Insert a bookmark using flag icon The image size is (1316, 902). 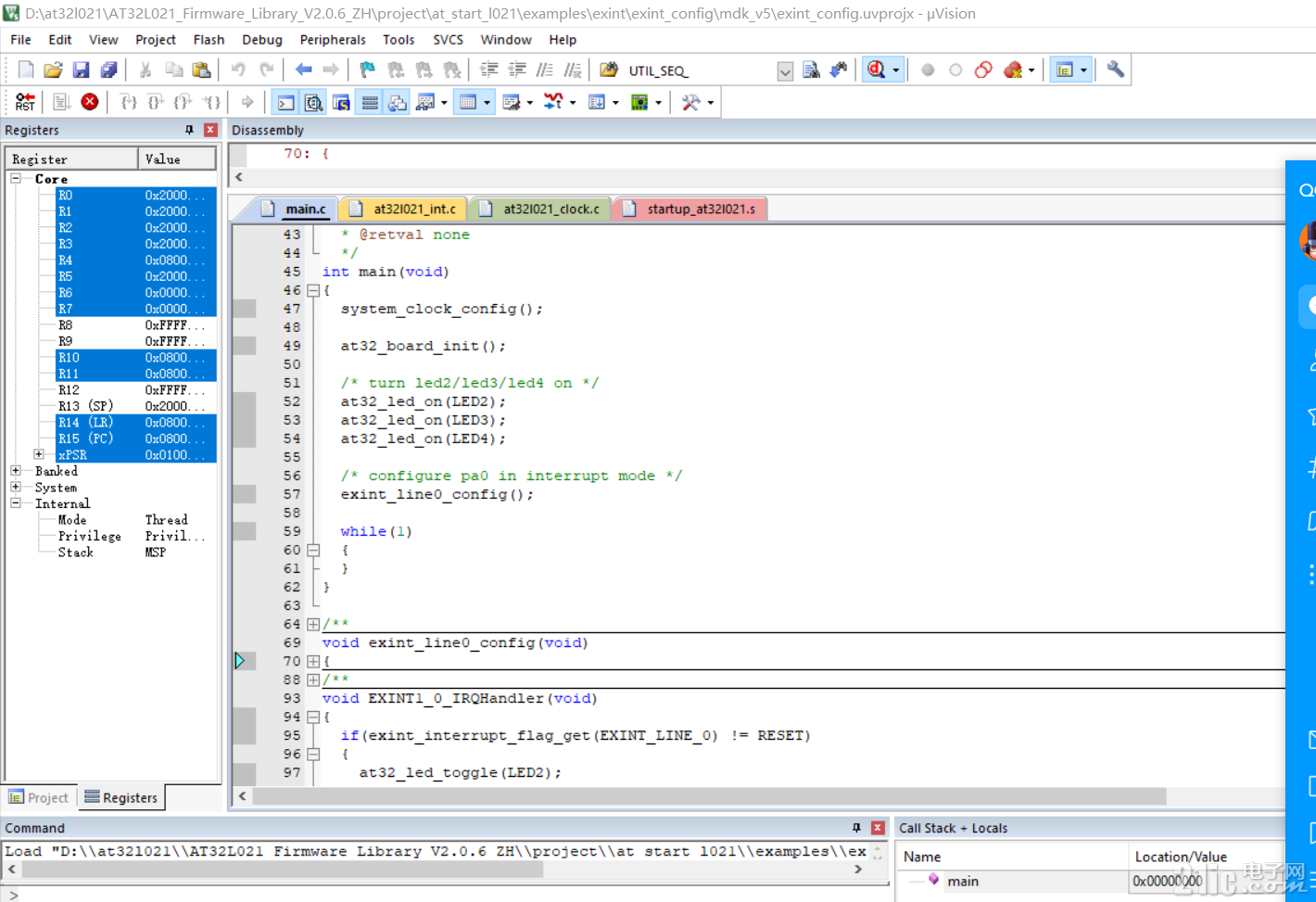point(368,70)
